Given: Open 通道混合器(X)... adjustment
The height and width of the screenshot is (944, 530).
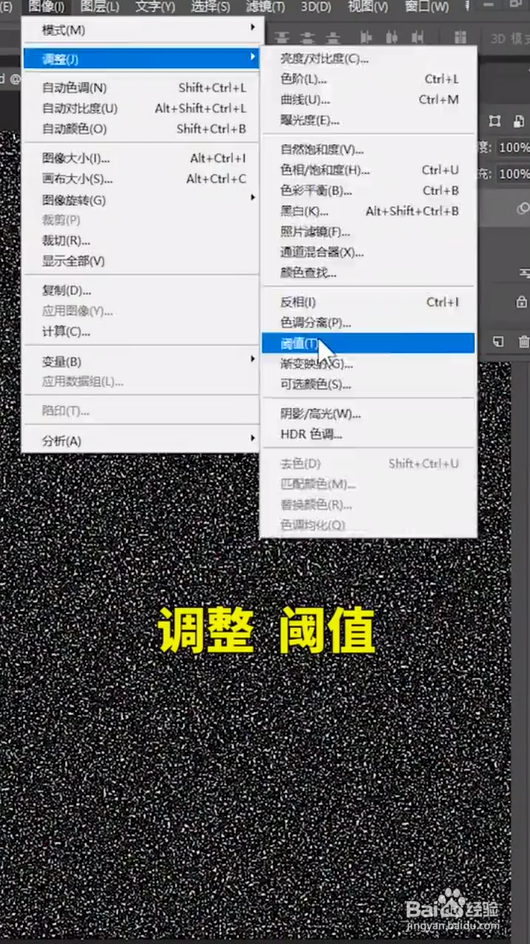Looking at the screenshot, I should pos(368,252).
